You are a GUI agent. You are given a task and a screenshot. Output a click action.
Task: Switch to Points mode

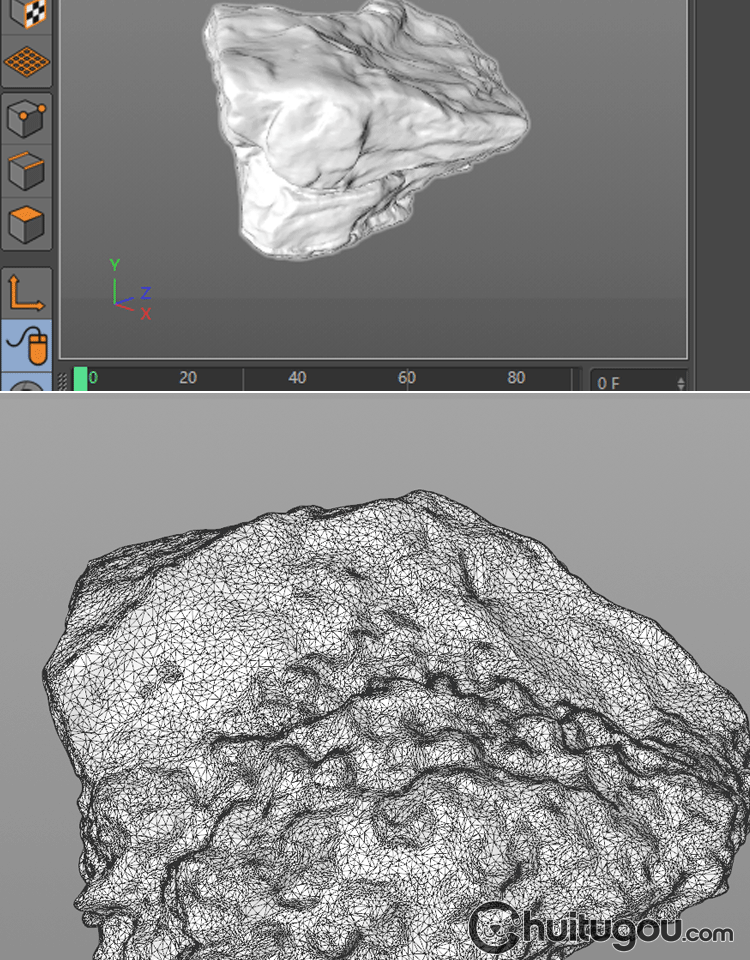(x=26, y=120)
